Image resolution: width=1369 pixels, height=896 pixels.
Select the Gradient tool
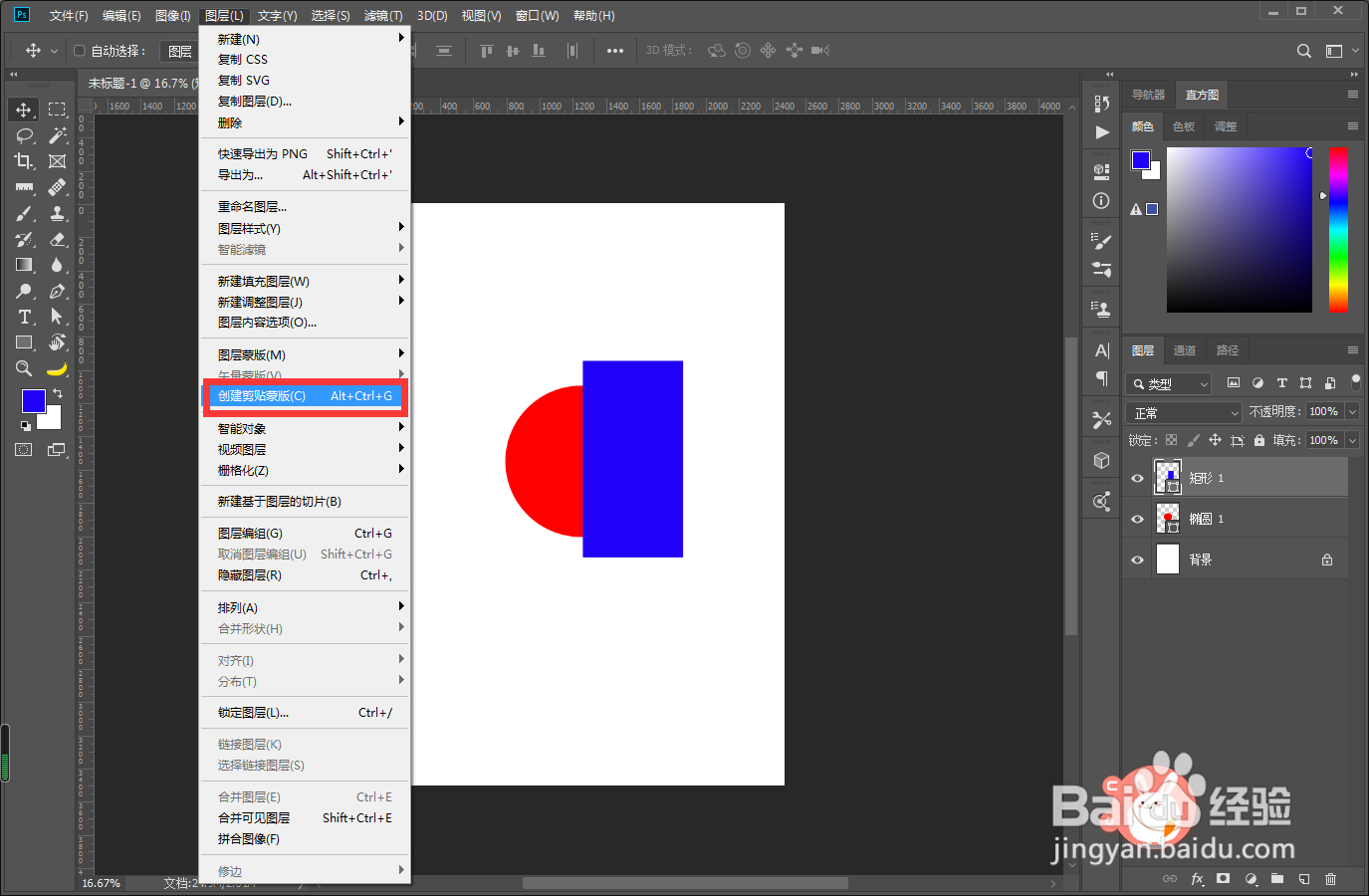(24, 265)
